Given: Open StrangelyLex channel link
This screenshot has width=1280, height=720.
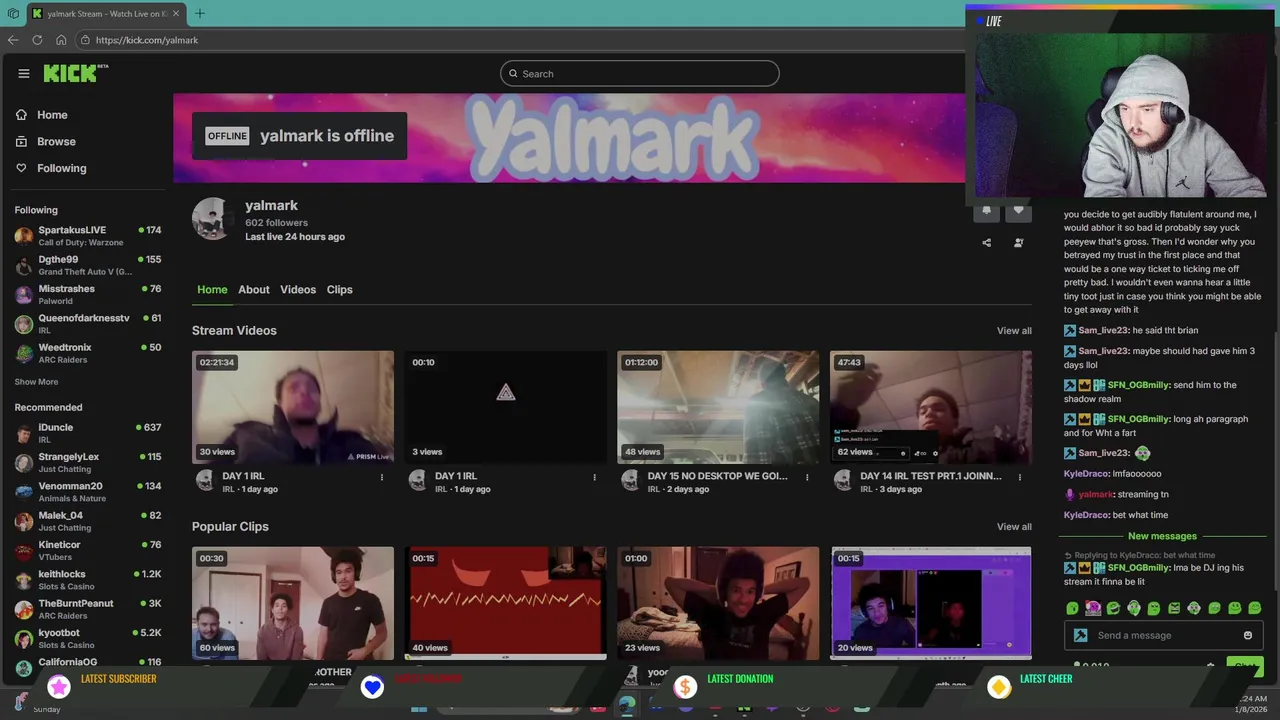Looking at the screenshot, I should click(x=88, y=463).
